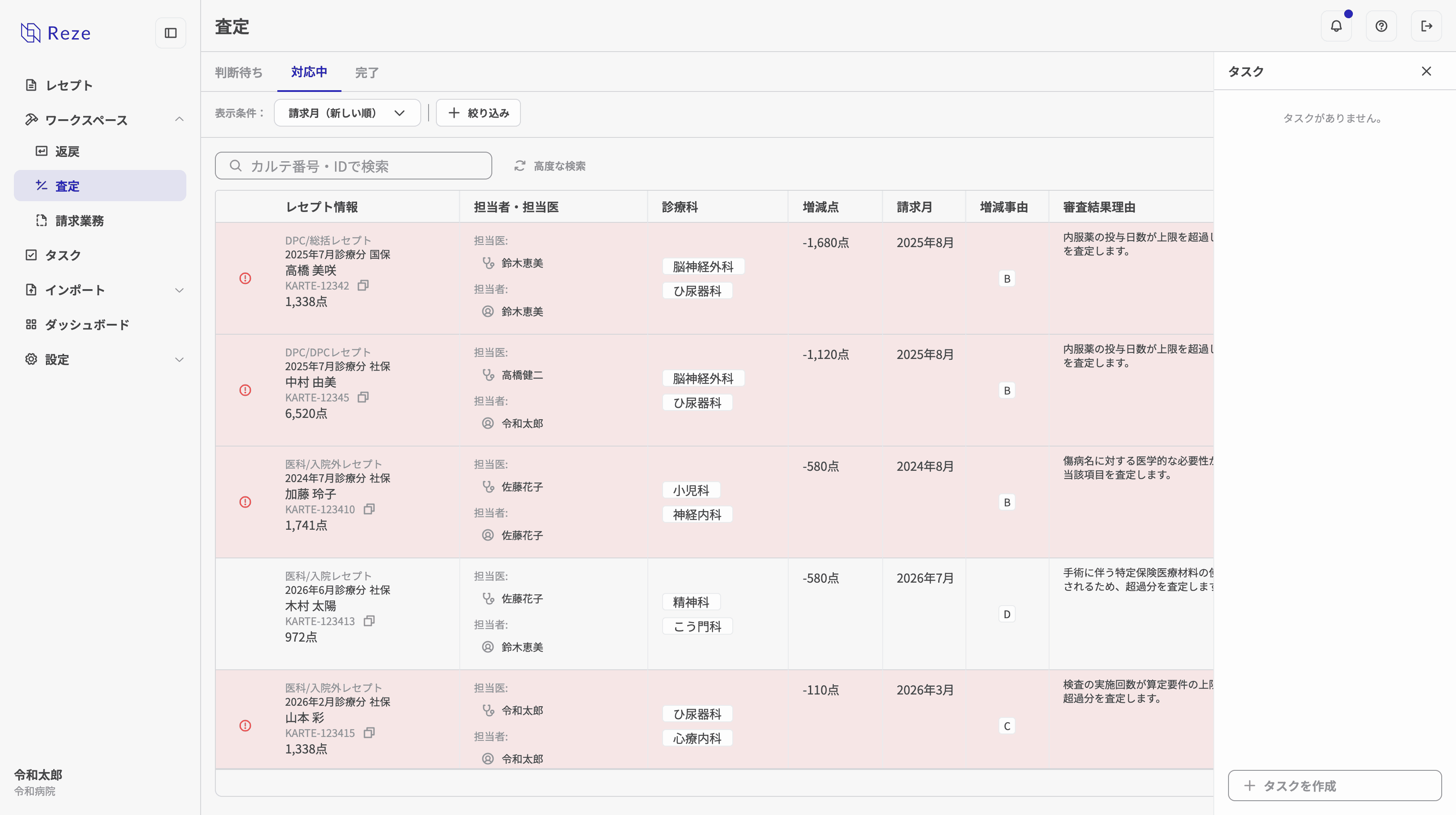Viewport: 1456px width, 815px height.
Task: Click the Reze logo icon
Action: point(30,33)
